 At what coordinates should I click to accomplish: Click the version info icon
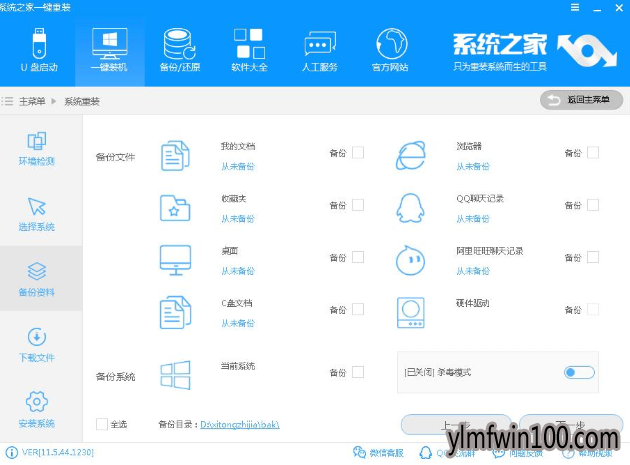[x=11, y=453]
